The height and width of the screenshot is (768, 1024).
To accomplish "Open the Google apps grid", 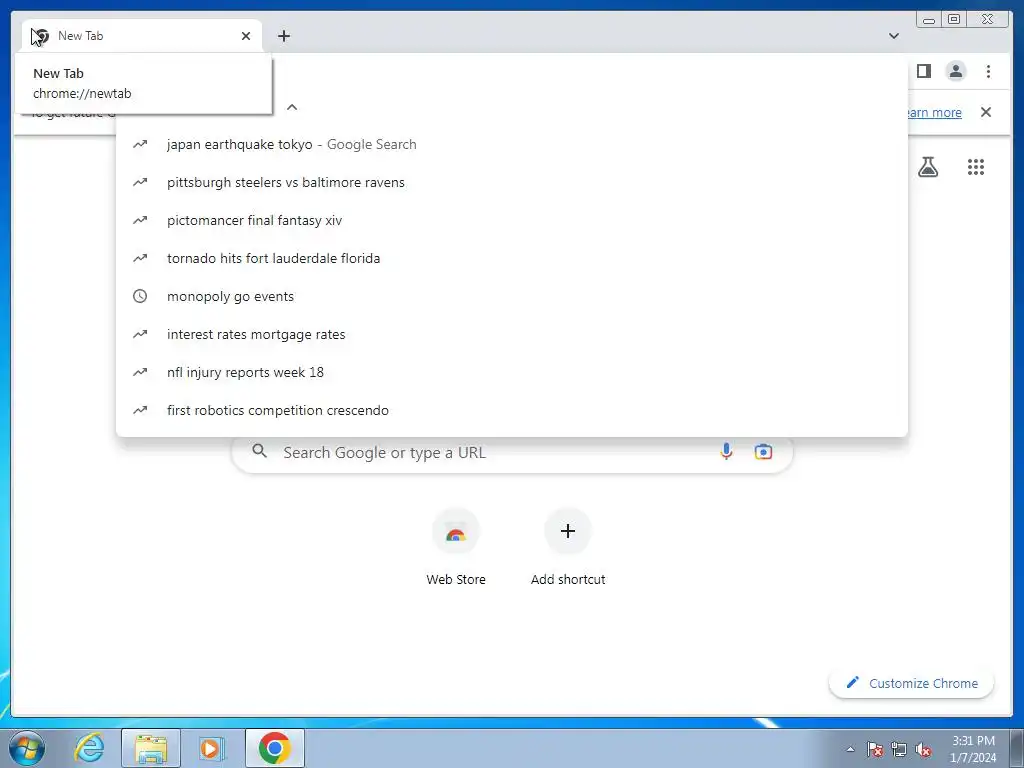I will pos(975,167).
